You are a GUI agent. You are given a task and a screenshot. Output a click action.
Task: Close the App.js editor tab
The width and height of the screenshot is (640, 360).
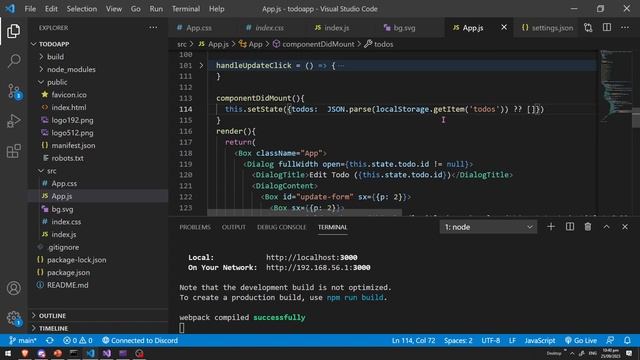click(504, 27)
